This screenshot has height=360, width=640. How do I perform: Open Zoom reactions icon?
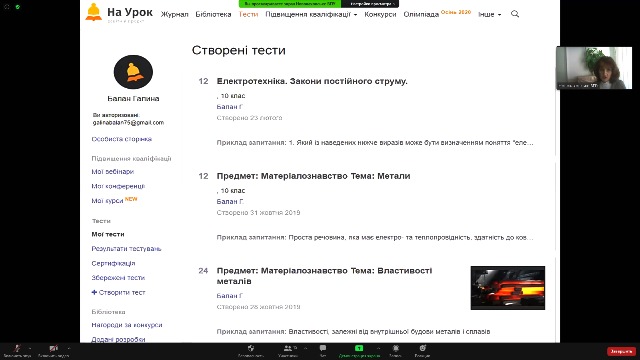click(x=422, y=348)
